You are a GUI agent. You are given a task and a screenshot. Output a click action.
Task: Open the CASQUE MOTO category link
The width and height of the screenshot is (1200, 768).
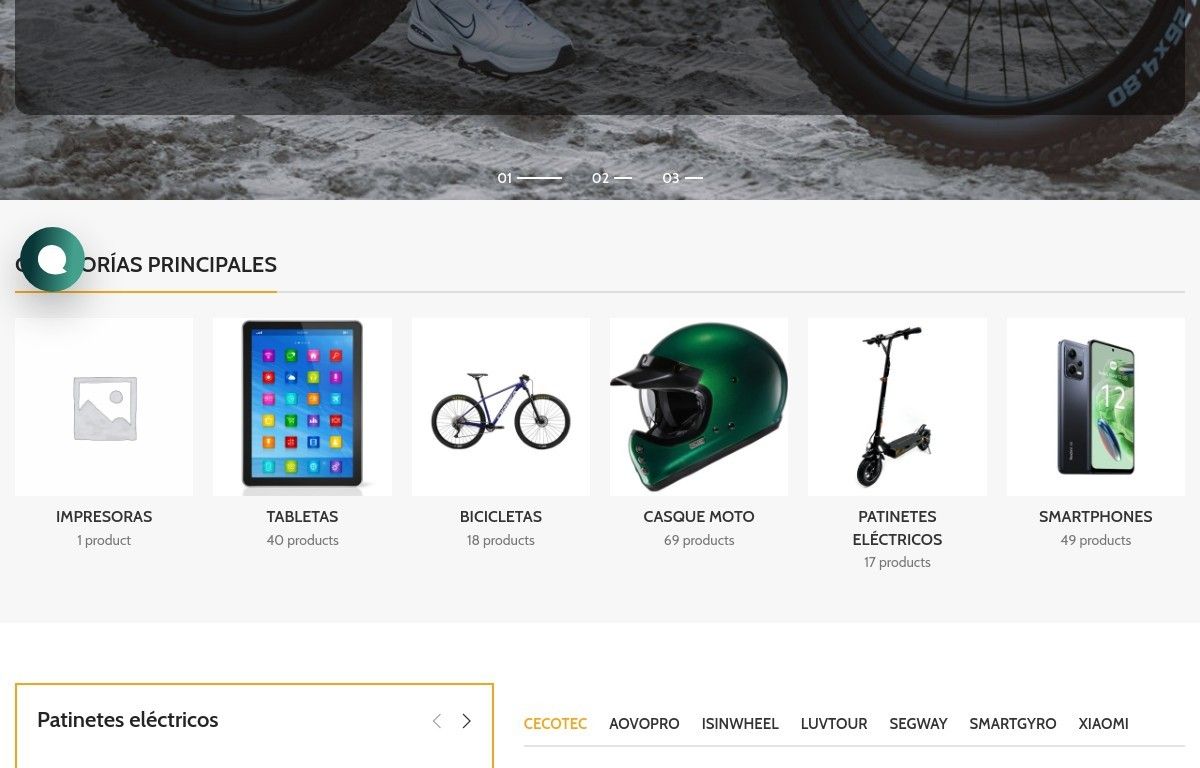click(x=699, y=517)
